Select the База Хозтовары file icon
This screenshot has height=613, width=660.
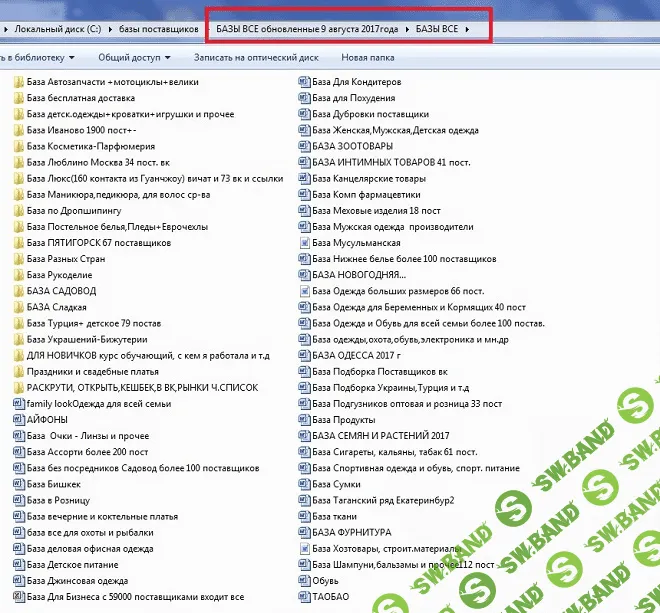pyautogui.click(x=304, y=549)
